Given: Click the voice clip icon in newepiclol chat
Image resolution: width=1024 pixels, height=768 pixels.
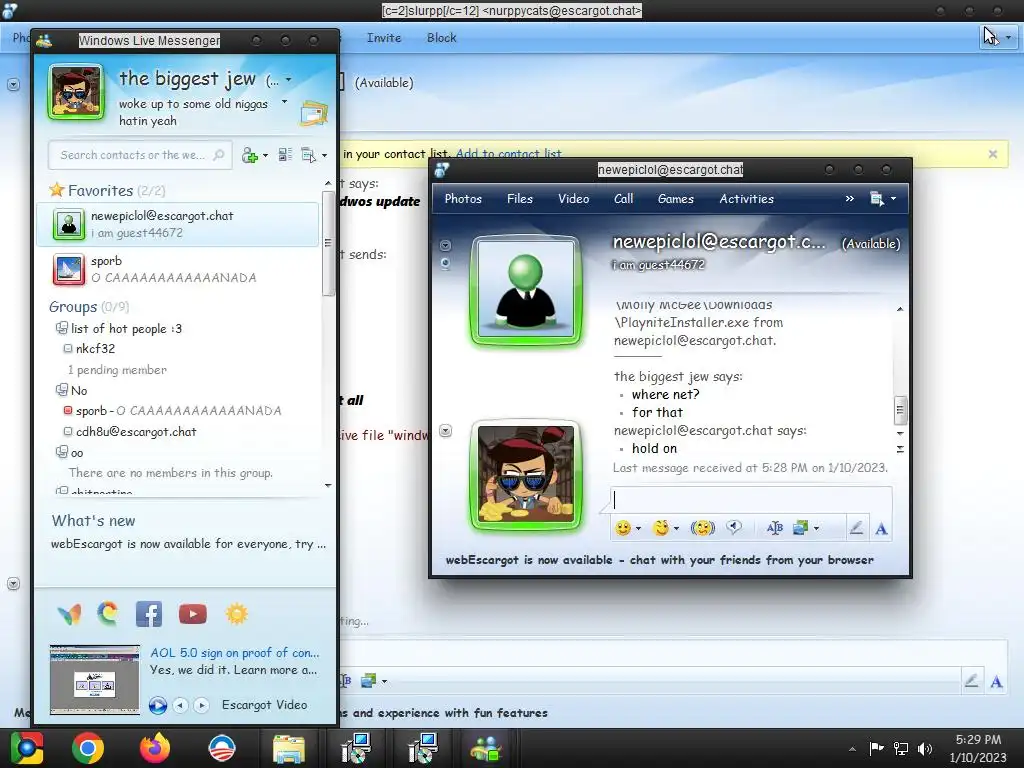Looking at the screenshot, I should click(734, 528).
